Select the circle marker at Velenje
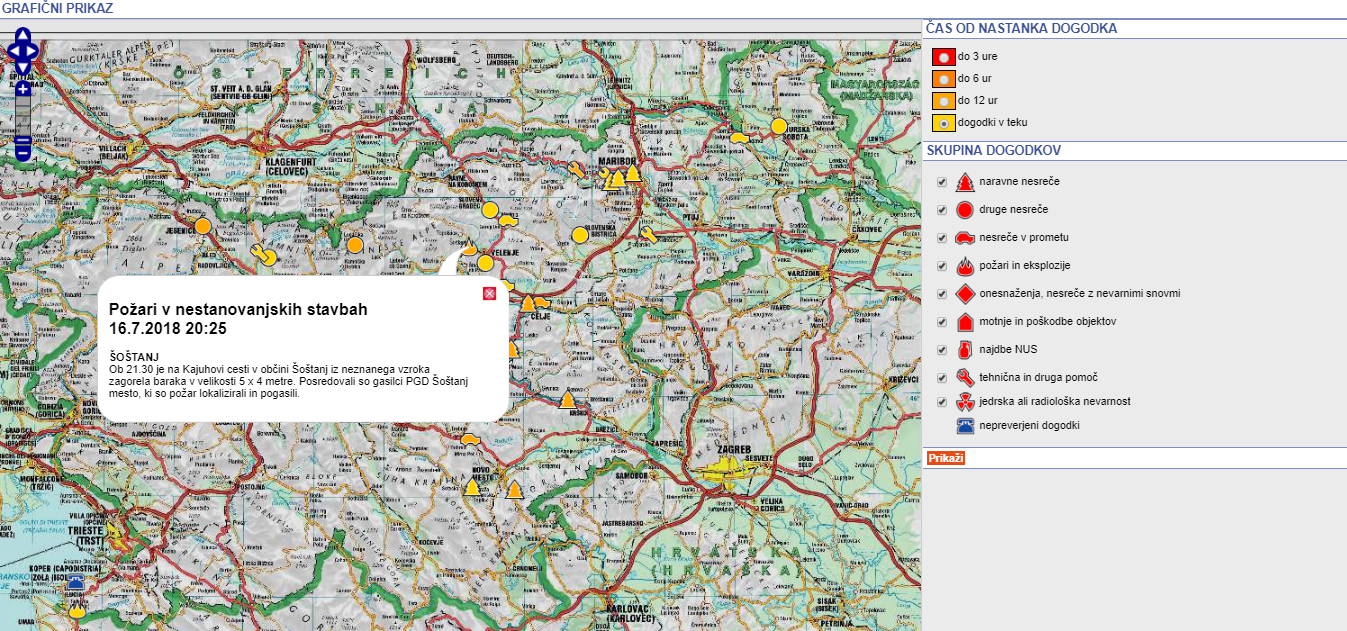1347x631 pixels. click(x=486, y=263)
